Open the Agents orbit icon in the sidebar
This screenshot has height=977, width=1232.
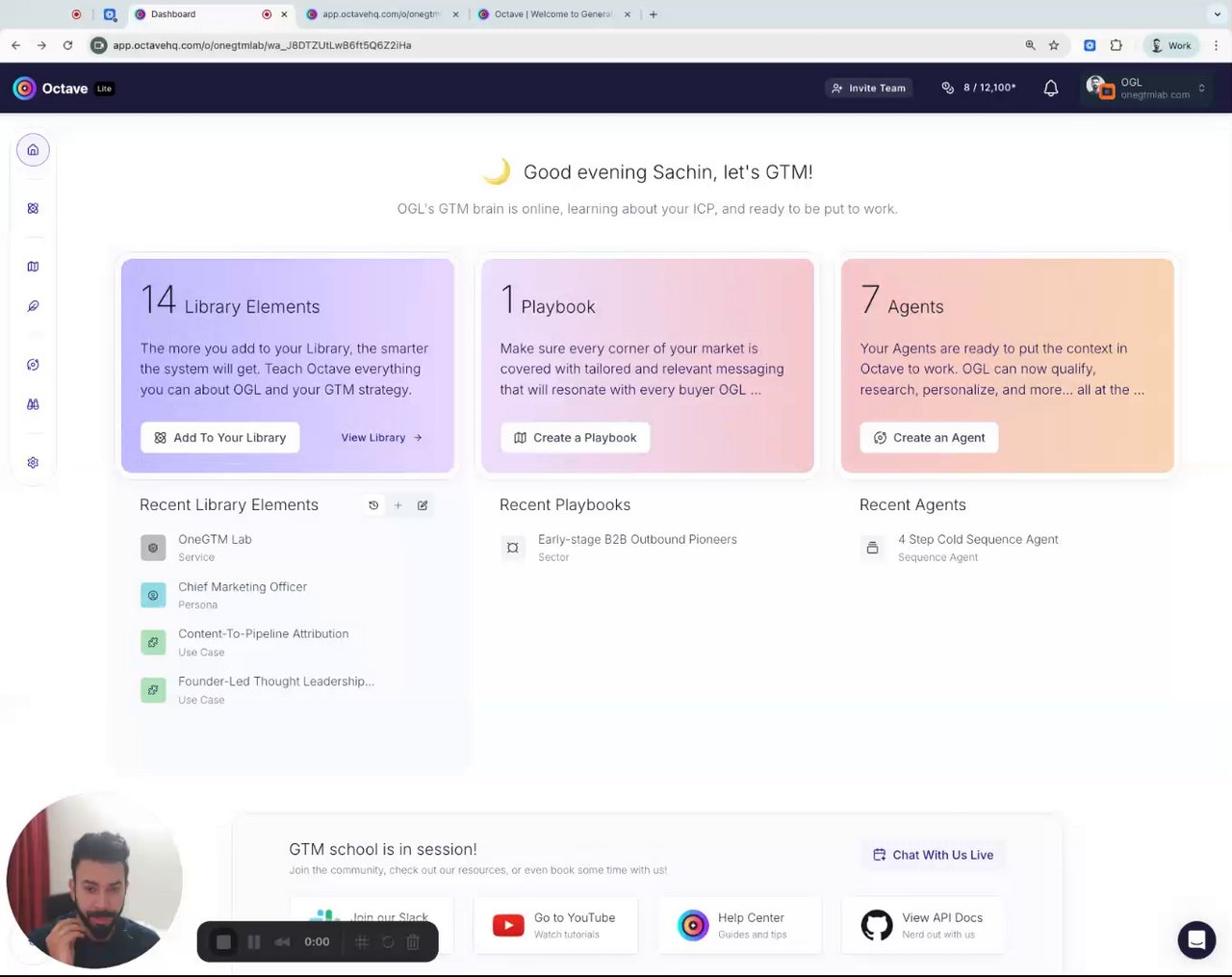point(33,365)
